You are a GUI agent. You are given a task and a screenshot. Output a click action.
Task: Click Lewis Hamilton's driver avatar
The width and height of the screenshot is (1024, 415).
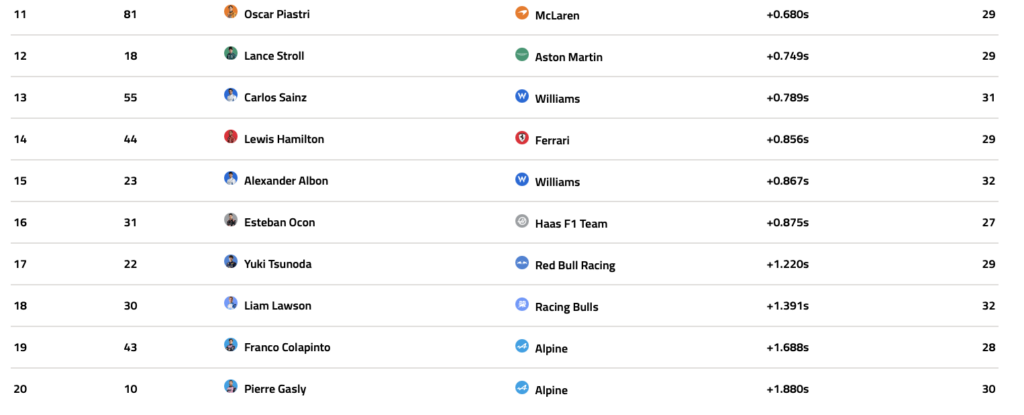[231, 137]
